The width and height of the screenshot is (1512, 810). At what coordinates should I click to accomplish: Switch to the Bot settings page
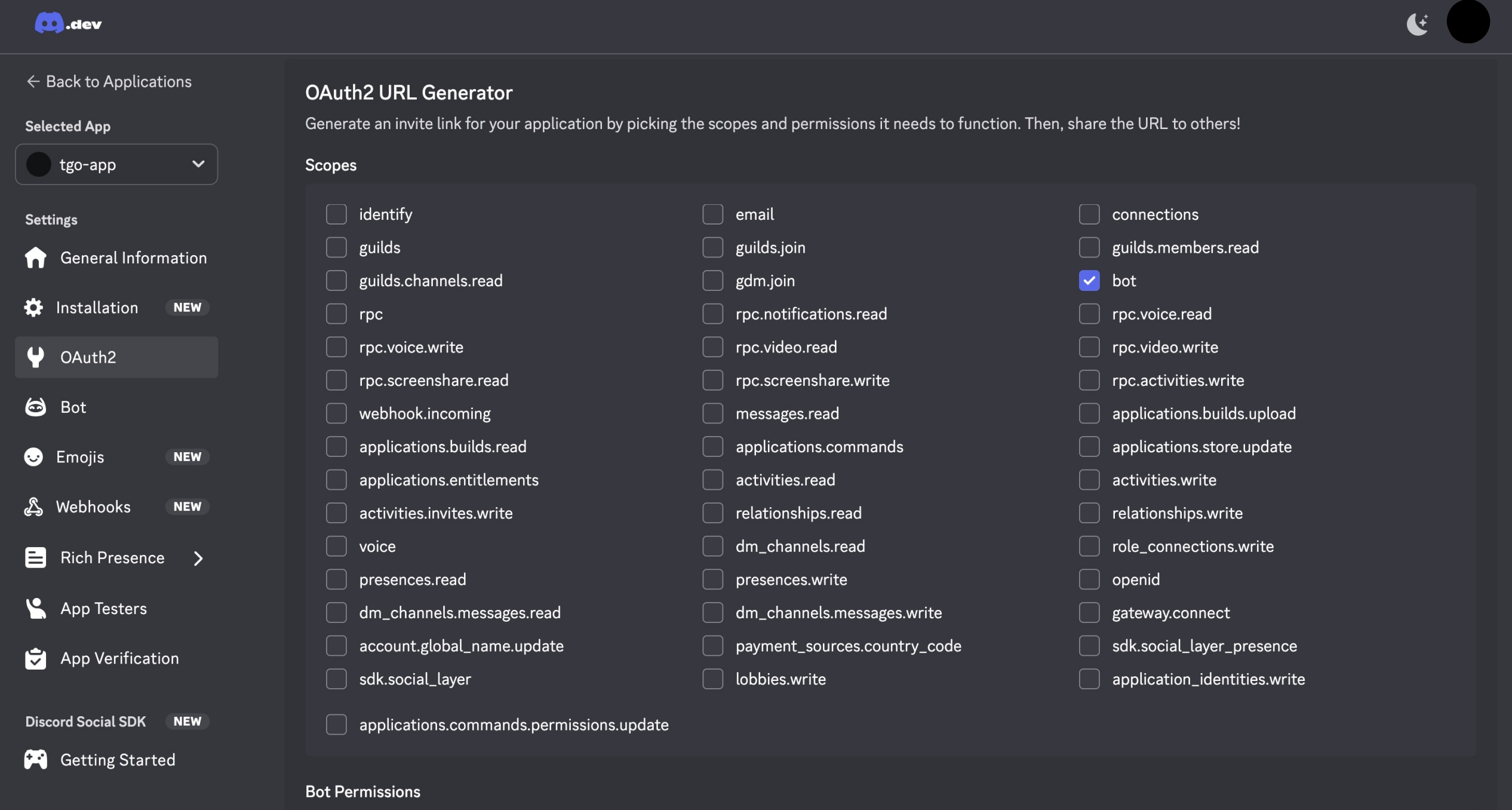[x=73, y=406]
